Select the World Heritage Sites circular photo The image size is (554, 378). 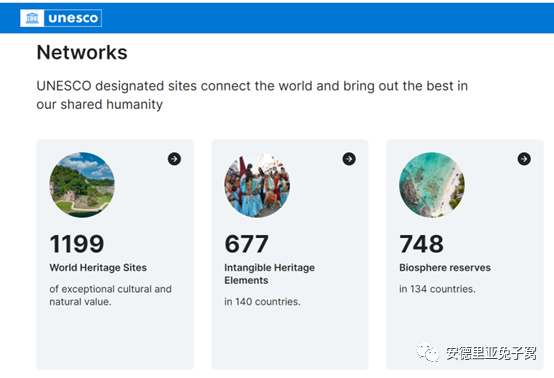pyautogui.click(x=82, y=185)
